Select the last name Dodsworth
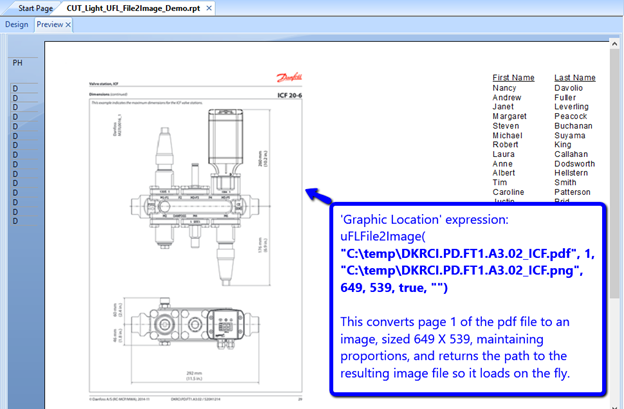Image resolution: width=624 pixels, height=409 pixels. (x=575, y=164)
